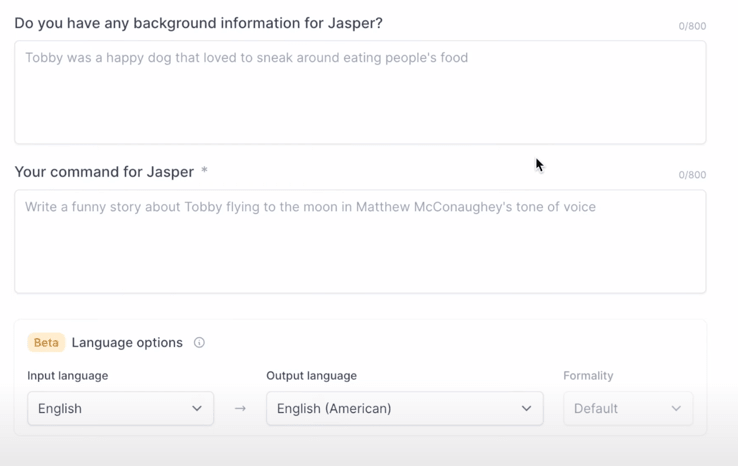This screenshot has width=738, height=466.
Task: Click the "Input language" field label
Action: pos(68,376)
